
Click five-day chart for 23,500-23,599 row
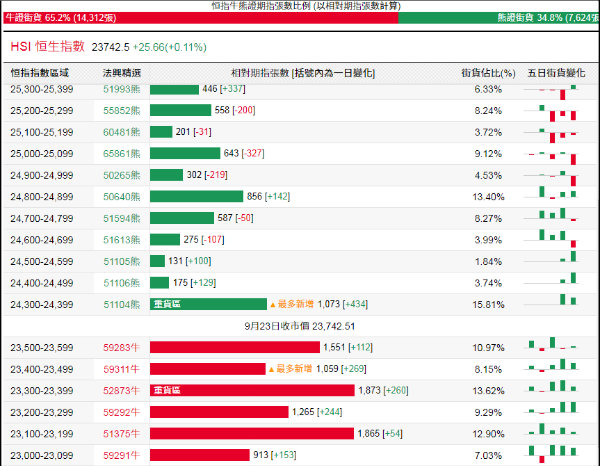click(x=551, y=344)
